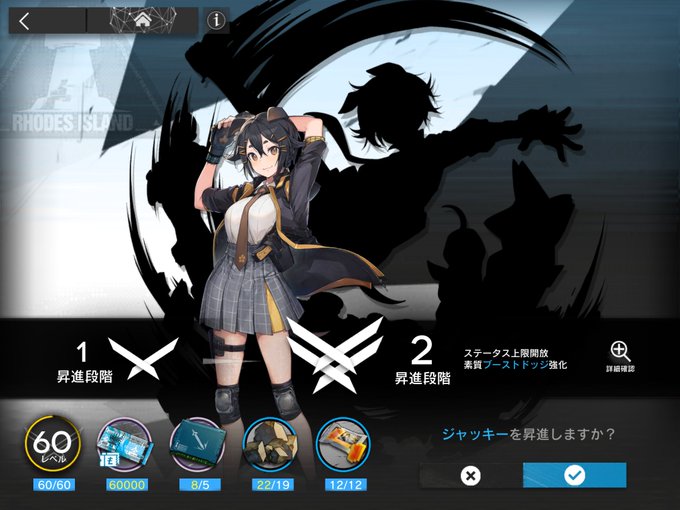Viewport: 680px width, 510px height.
Task: Tap the 60/60 level count
Action: [54, 484]
